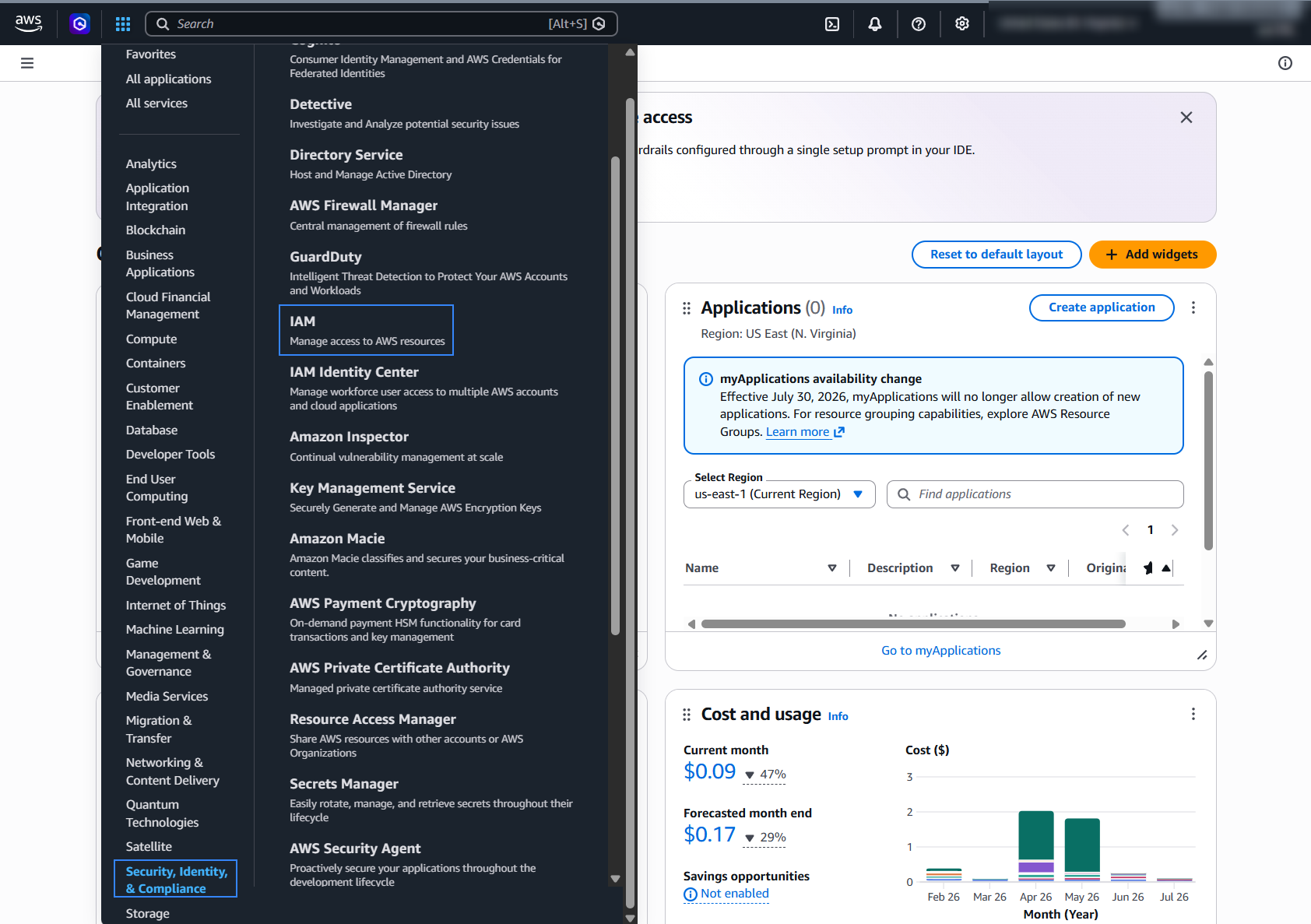Grab the Applications widget drag handle icon
The width and height of the screenshot is (1311, 924).
click(x=687, y=308)
